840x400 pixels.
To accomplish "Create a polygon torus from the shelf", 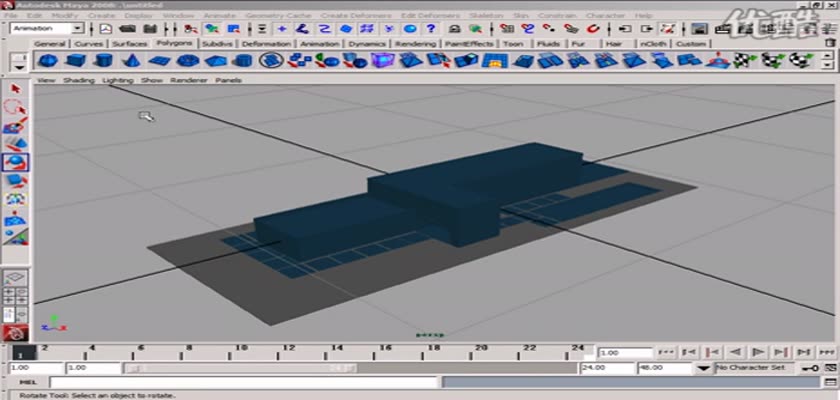I will [x=188, y=61].
